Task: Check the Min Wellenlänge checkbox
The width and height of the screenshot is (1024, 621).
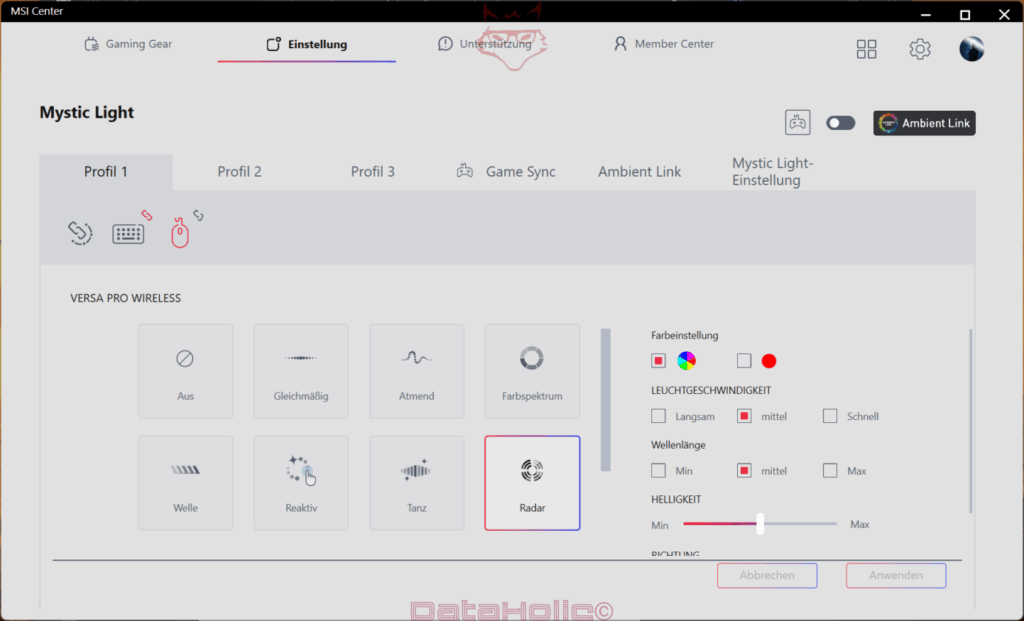Action: (x=658, y=471)
